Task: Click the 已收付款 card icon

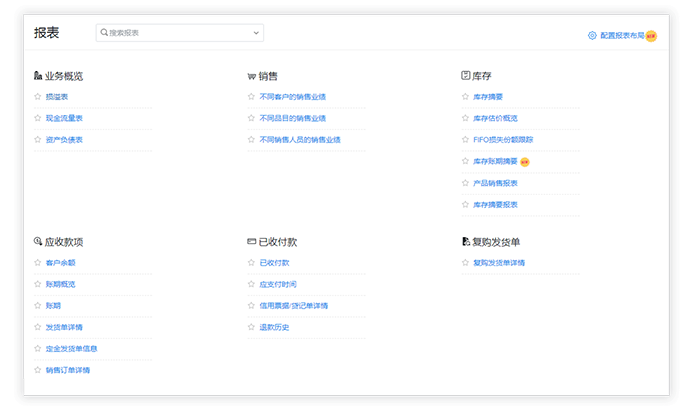Action: click(x=251, y=241)
